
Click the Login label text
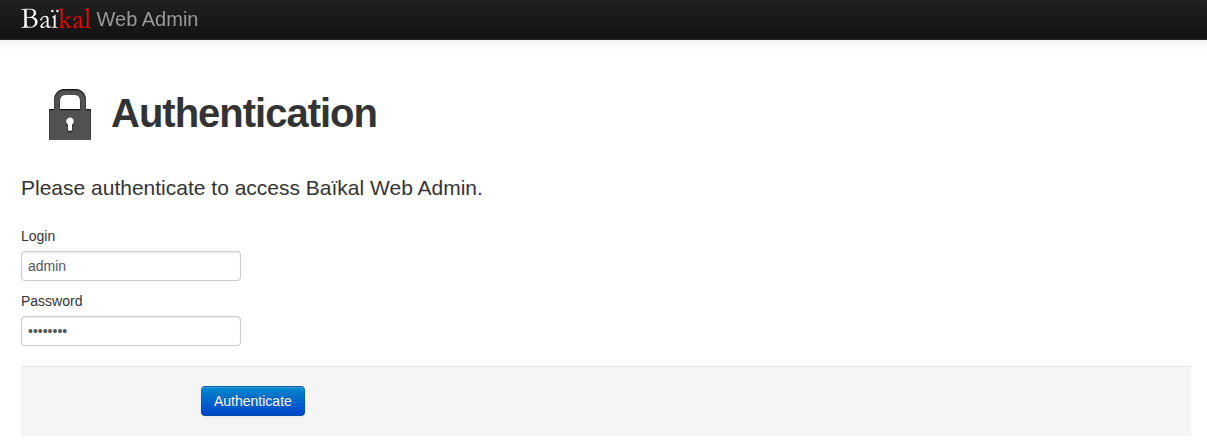38,236
